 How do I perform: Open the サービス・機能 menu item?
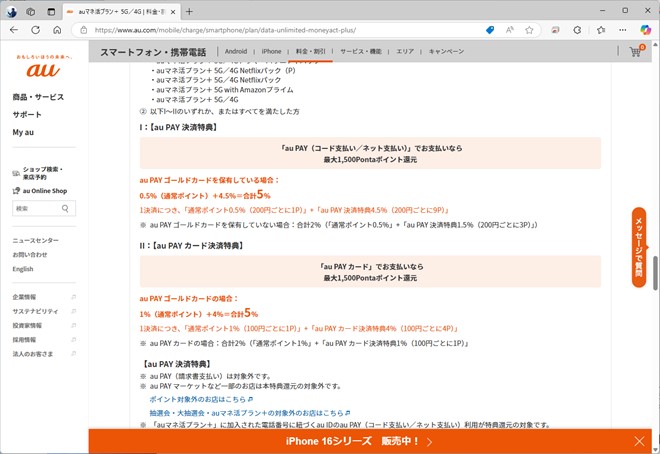click(361, 51)
